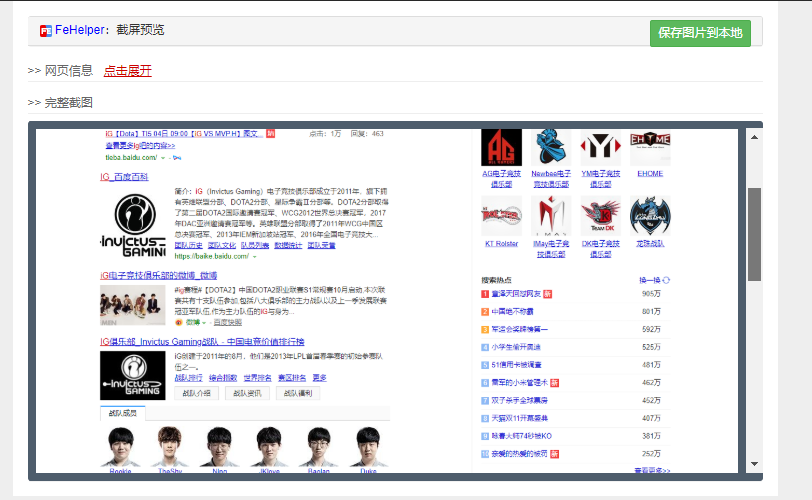Click the 战队资讯 button
The image size is (812, 500).
(x=247, y=393)
